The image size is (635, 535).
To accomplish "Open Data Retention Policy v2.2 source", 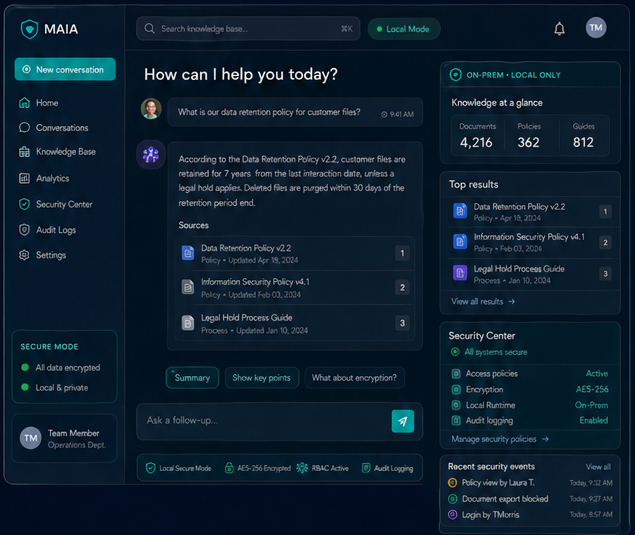I will click(295, 254).
